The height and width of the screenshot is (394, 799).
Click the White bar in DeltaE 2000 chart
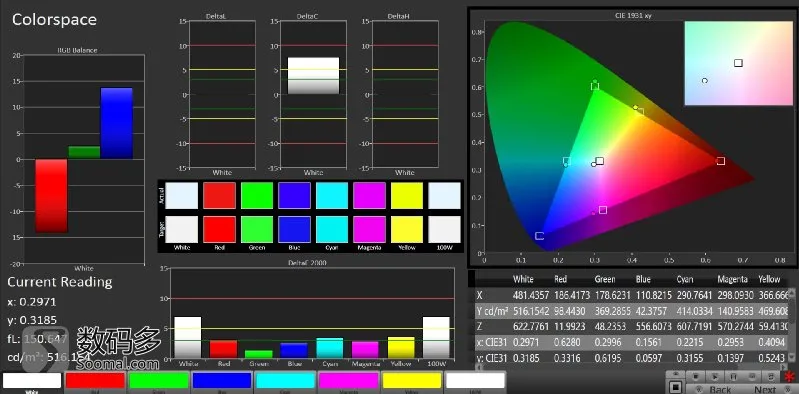click(188, 337)
